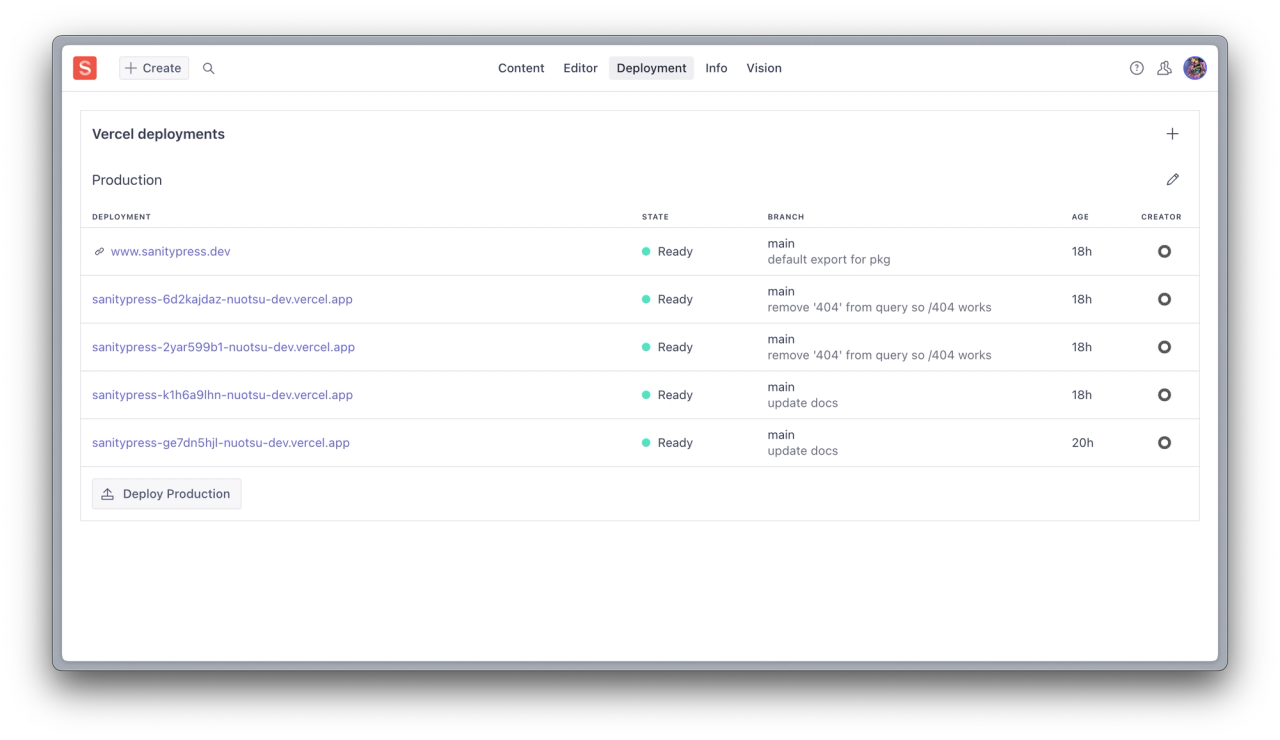Click the AGE column header
This screenshot has width=1280, height=740.
(x=1080, y=217)
